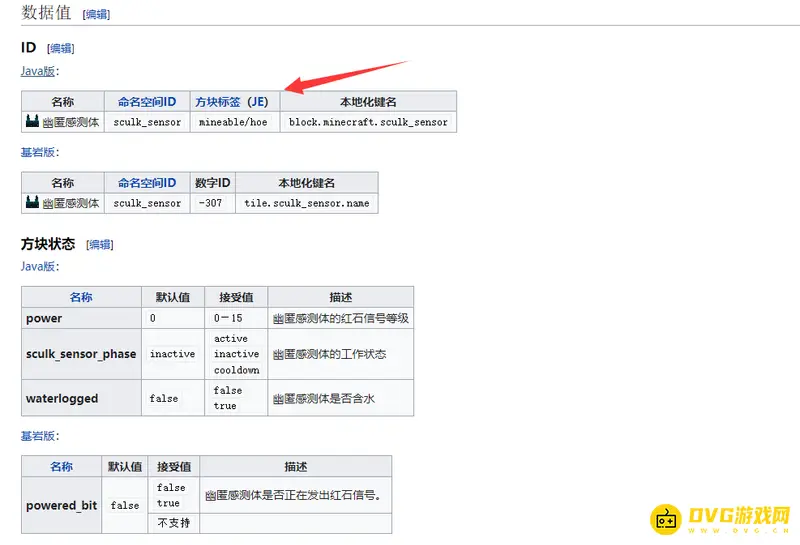Click the sculk sensor icon in the Java ID table
This screenshot has height=545, width=800.
tap(33, 122)
